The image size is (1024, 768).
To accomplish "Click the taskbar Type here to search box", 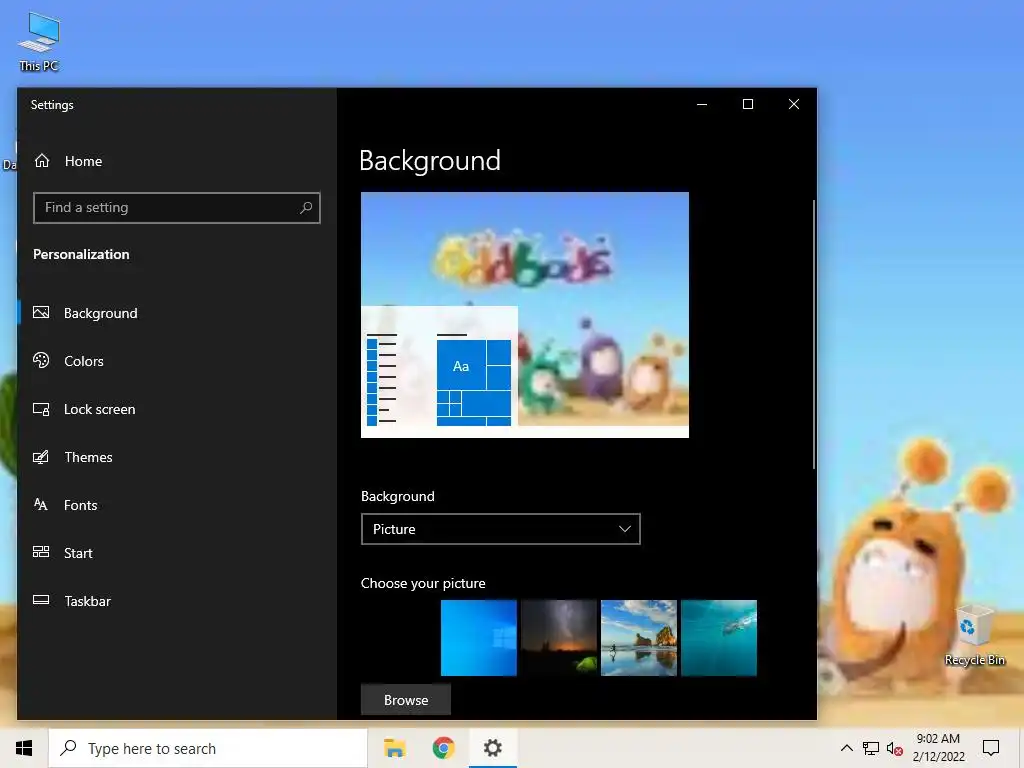I will pyautogui.click(x=208, y=748).
